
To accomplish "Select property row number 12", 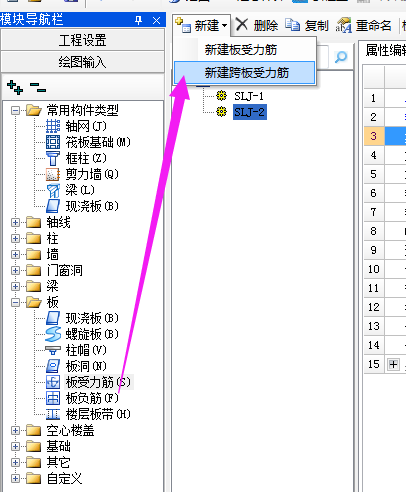I will (374, 307).
